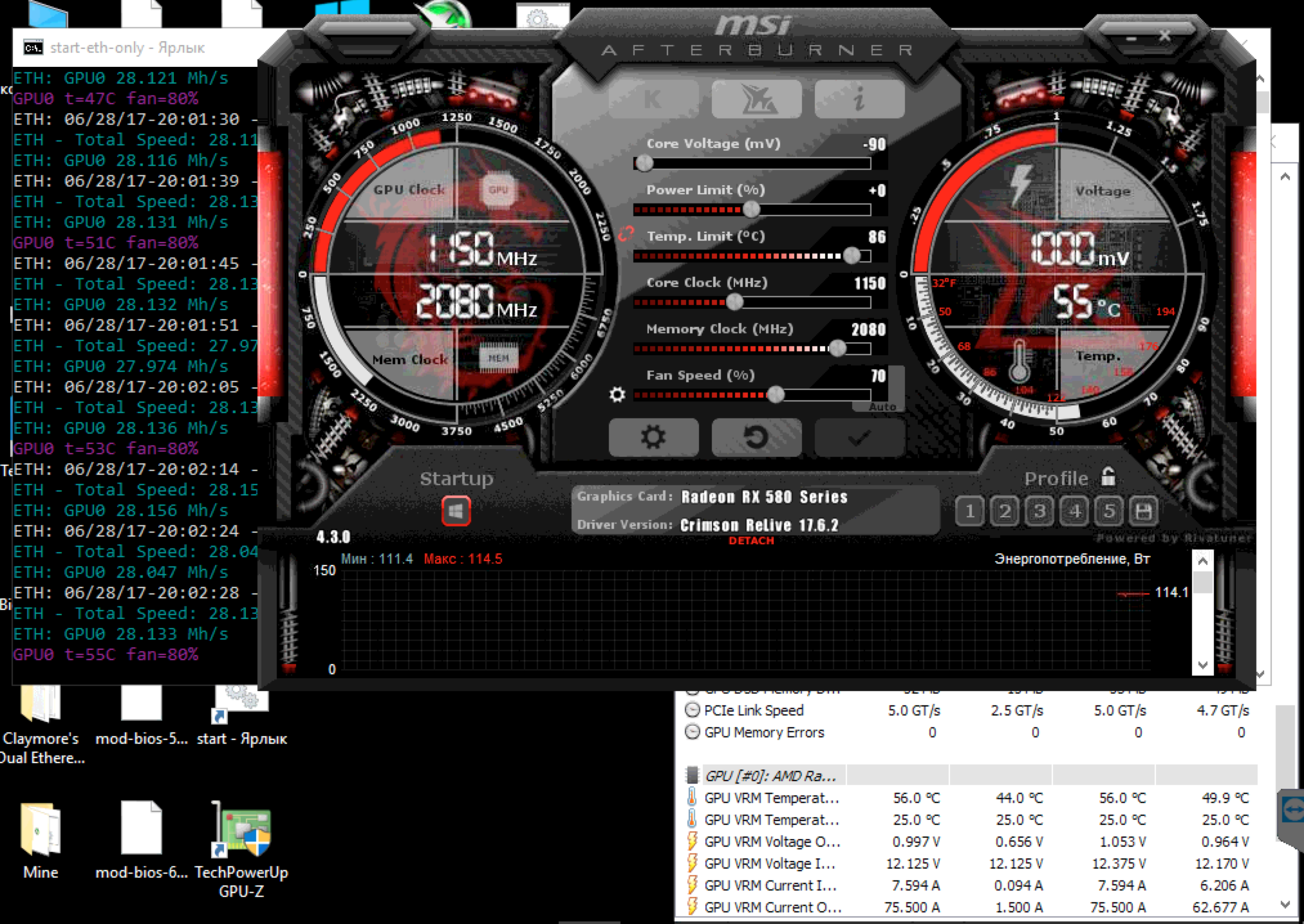Image resolution: width=1304 pixels, height=924 pixels.
Task: Open the Afterburner information i button
Action: (x=860, y=100)
